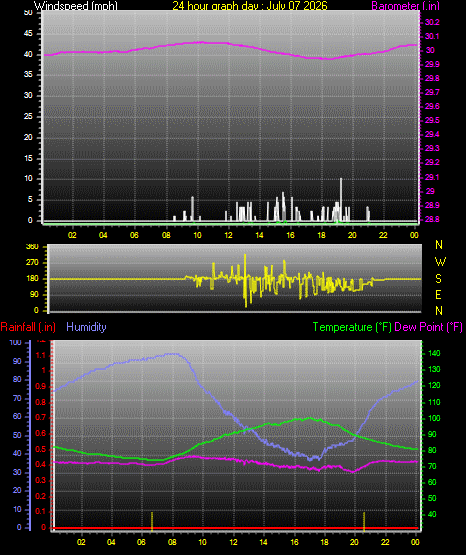The image size is (466, 555).
Task: Click the 24 hour graph day title
Action: coord(250,6)
